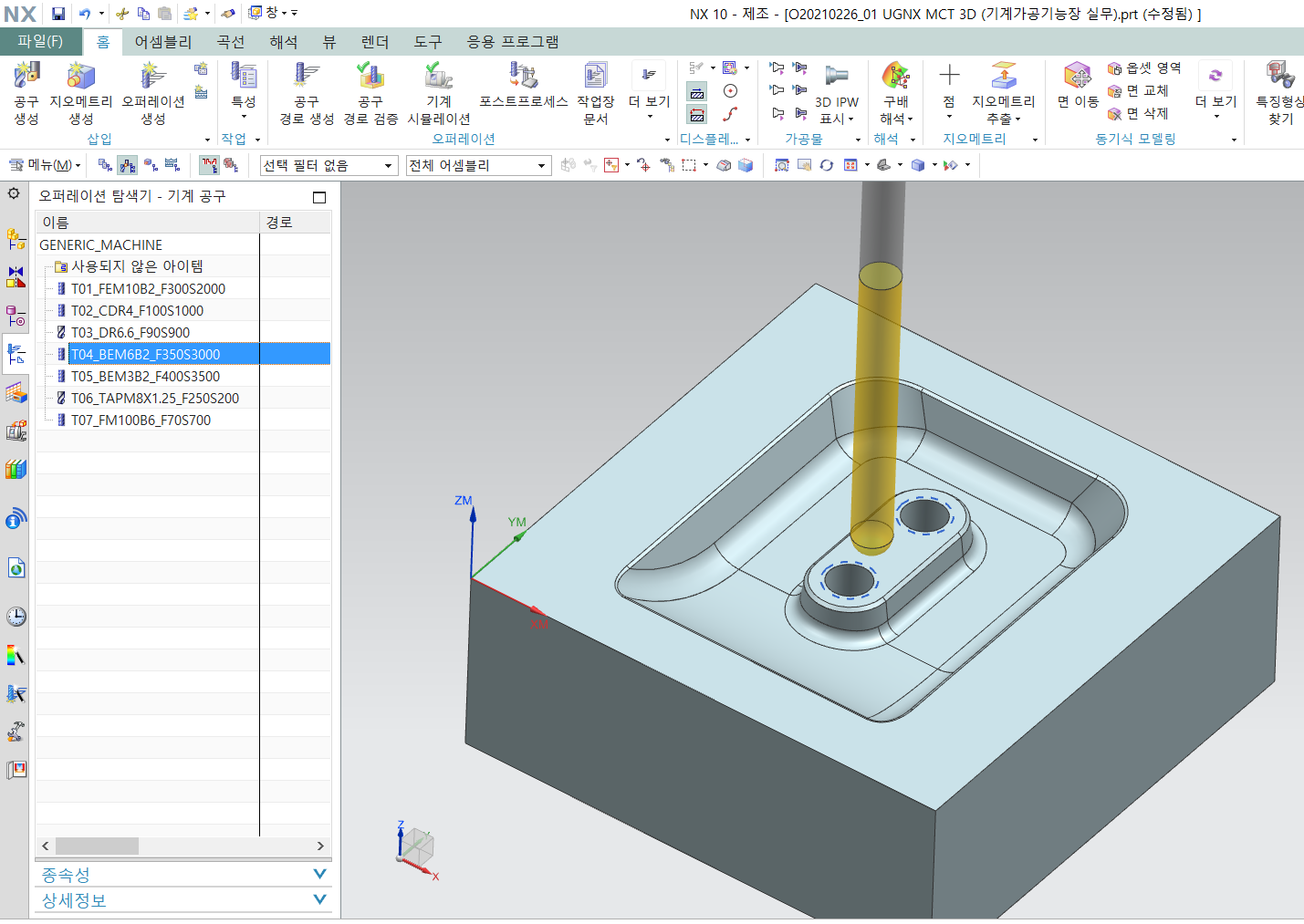Click Move Face (면 이동) icon
1304x924 pixels.
(x=1078, y=86)
